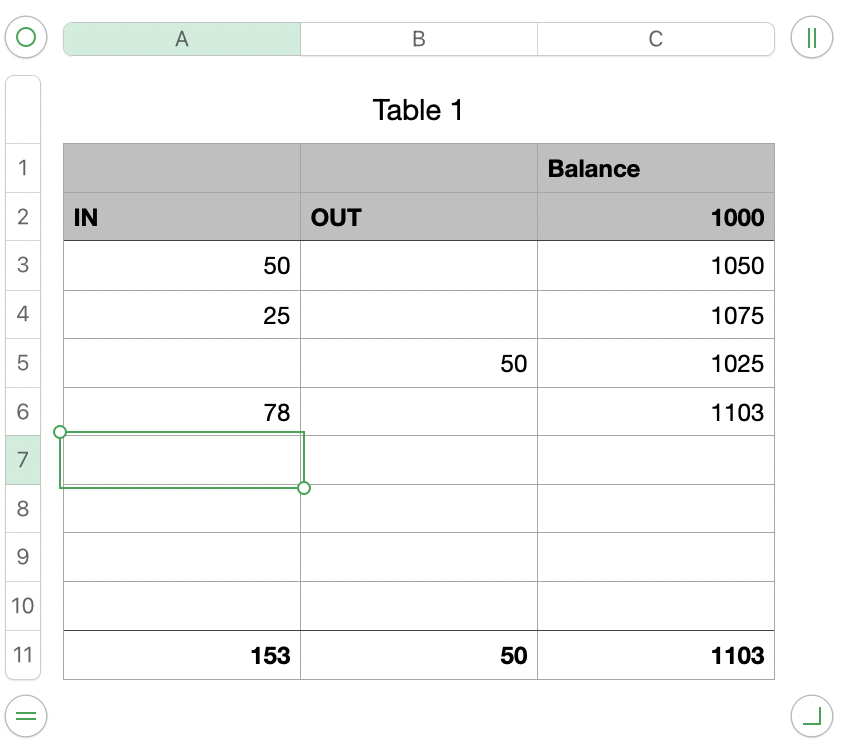
Task: Click the Table 1 title
Action: 418,110
